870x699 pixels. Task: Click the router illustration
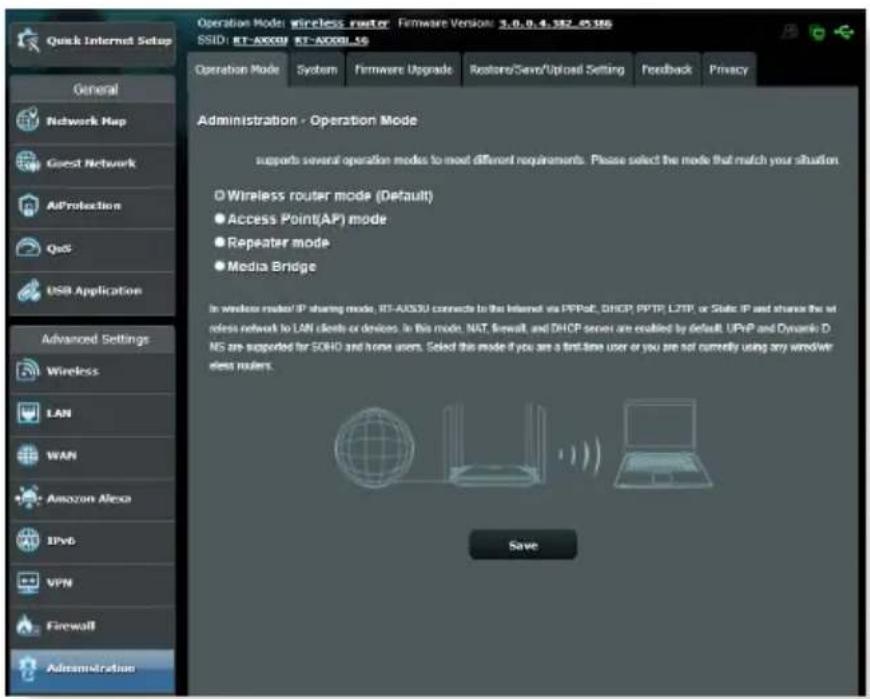[494, 445]
